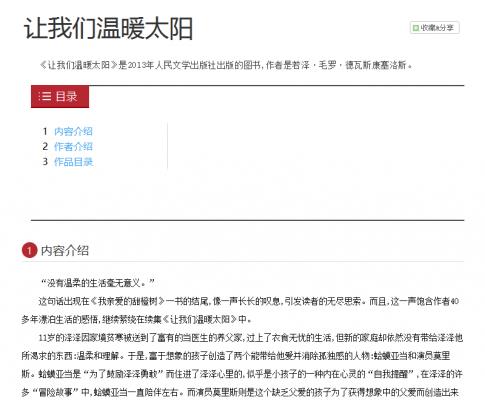Click the quote line 没有温柔的生活毫无意义
The image size is (485, 400).
[98, 283]
